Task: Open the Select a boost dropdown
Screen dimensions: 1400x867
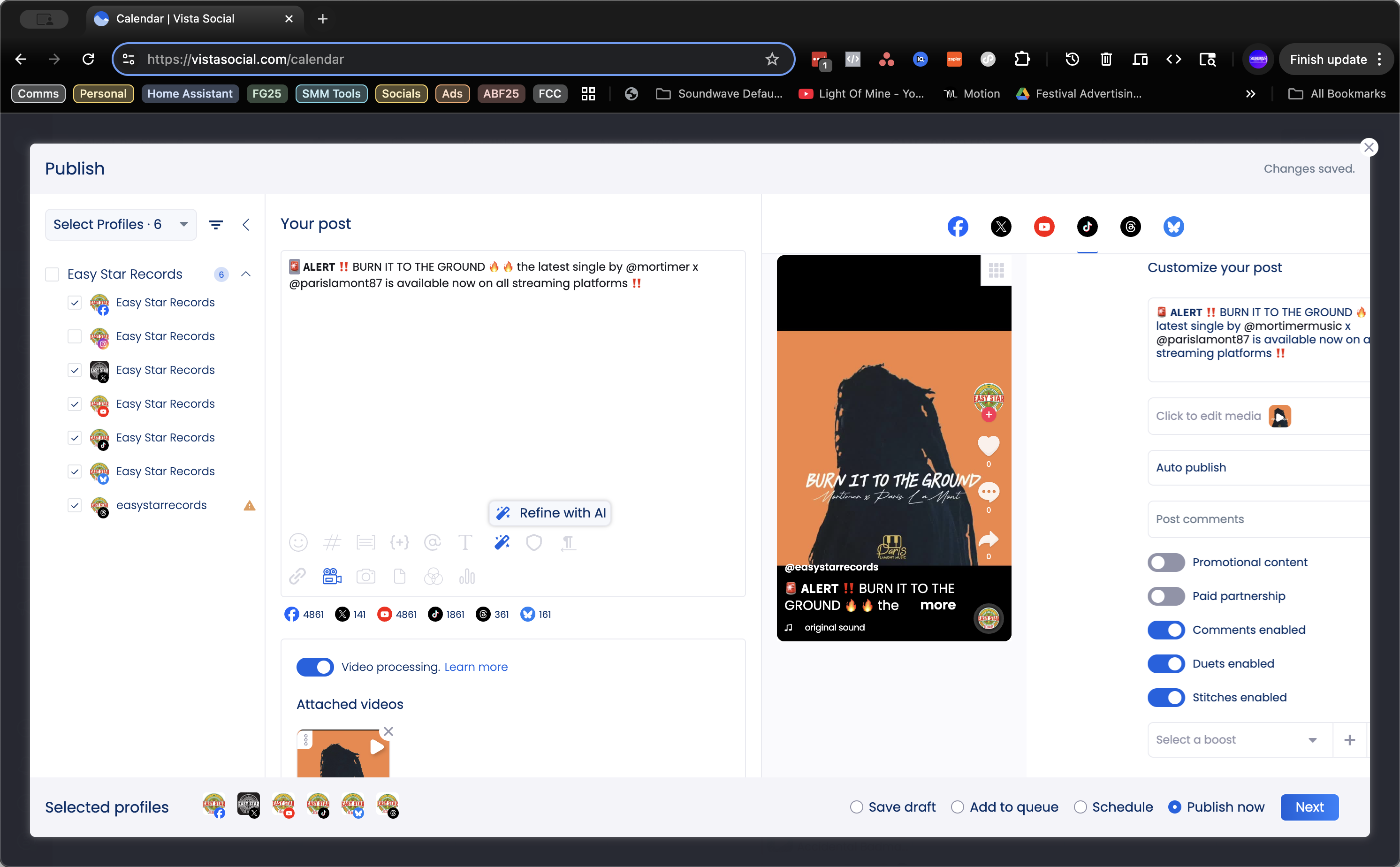Action: pos(1238,740)
